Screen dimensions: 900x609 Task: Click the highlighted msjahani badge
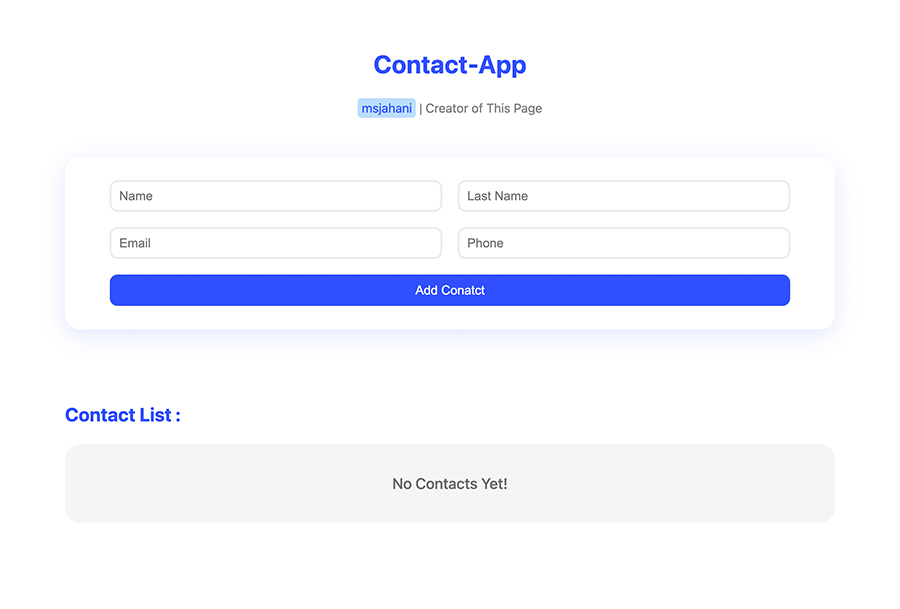click(386, 107)
